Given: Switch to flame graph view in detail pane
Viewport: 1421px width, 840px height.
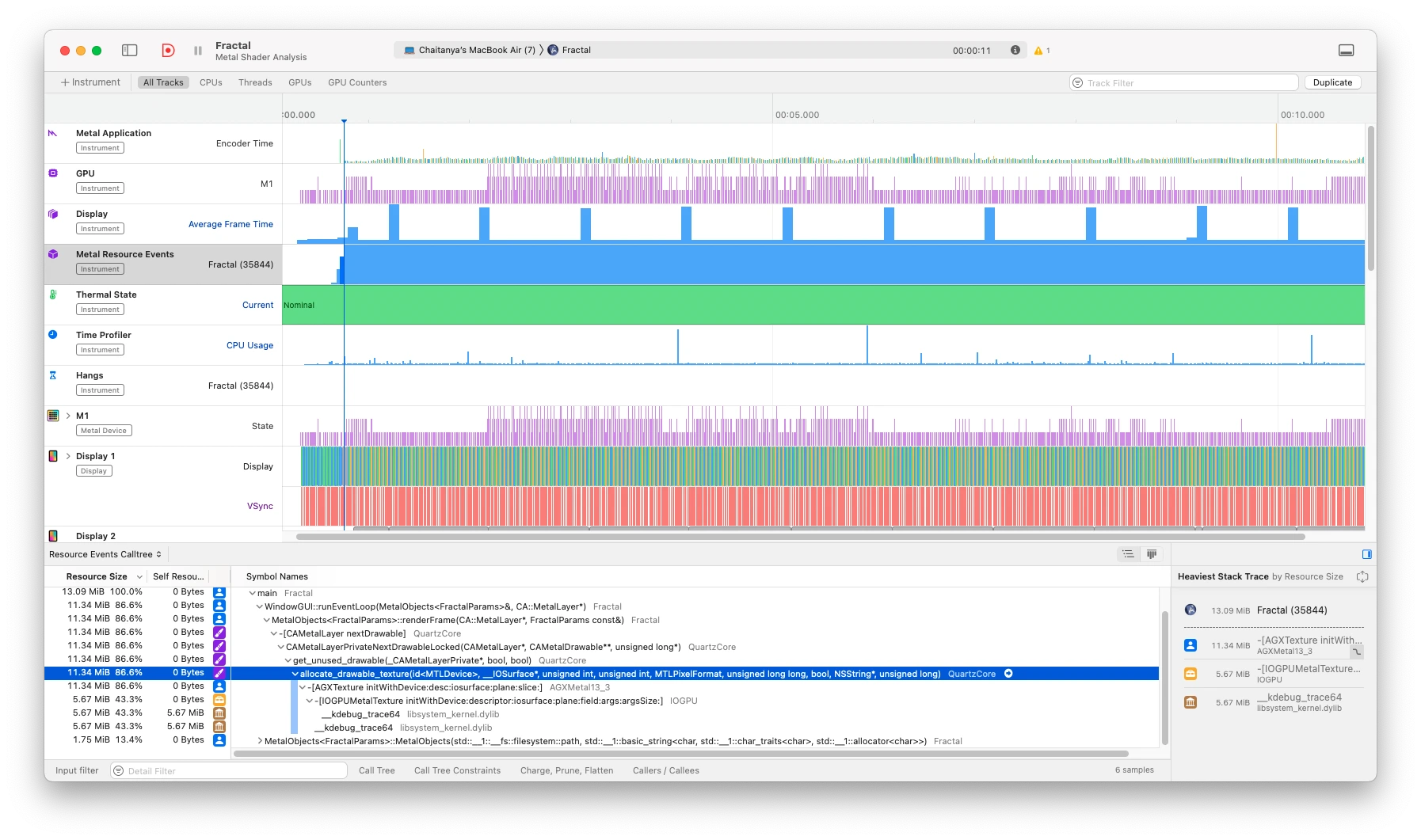Looking at the screenshot, I should (1152, 554).
